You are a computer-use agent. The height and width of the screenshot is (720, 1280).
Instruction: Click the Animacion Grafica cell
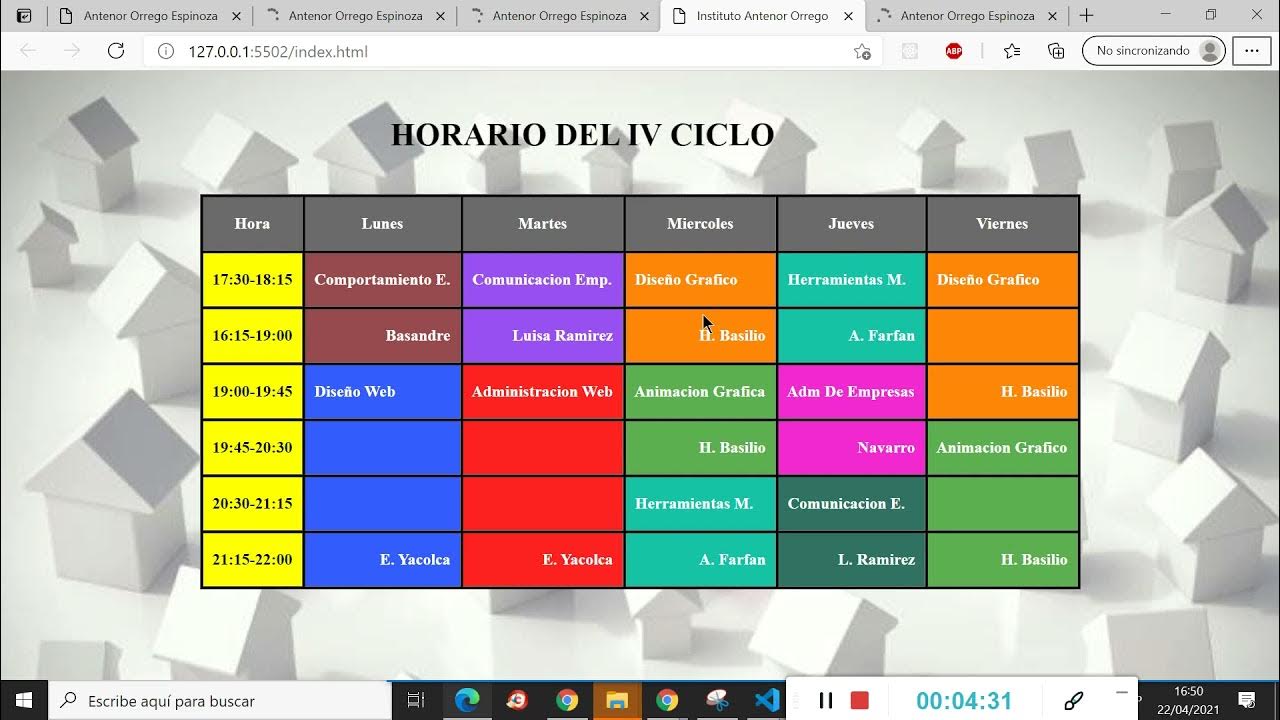[700, 392]
